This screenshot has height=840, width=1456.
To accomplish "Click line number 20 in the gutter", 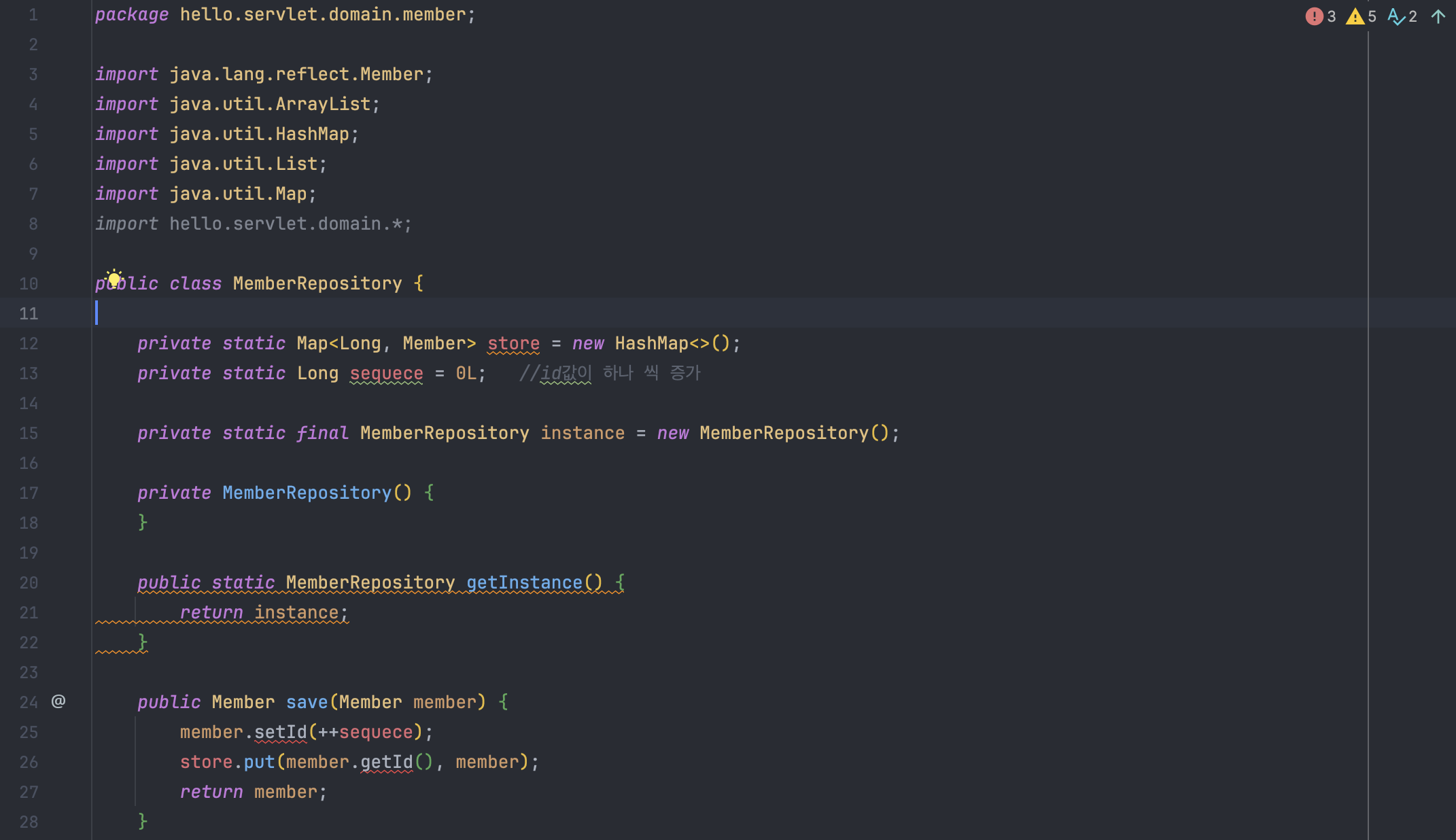I will [29, 582].
